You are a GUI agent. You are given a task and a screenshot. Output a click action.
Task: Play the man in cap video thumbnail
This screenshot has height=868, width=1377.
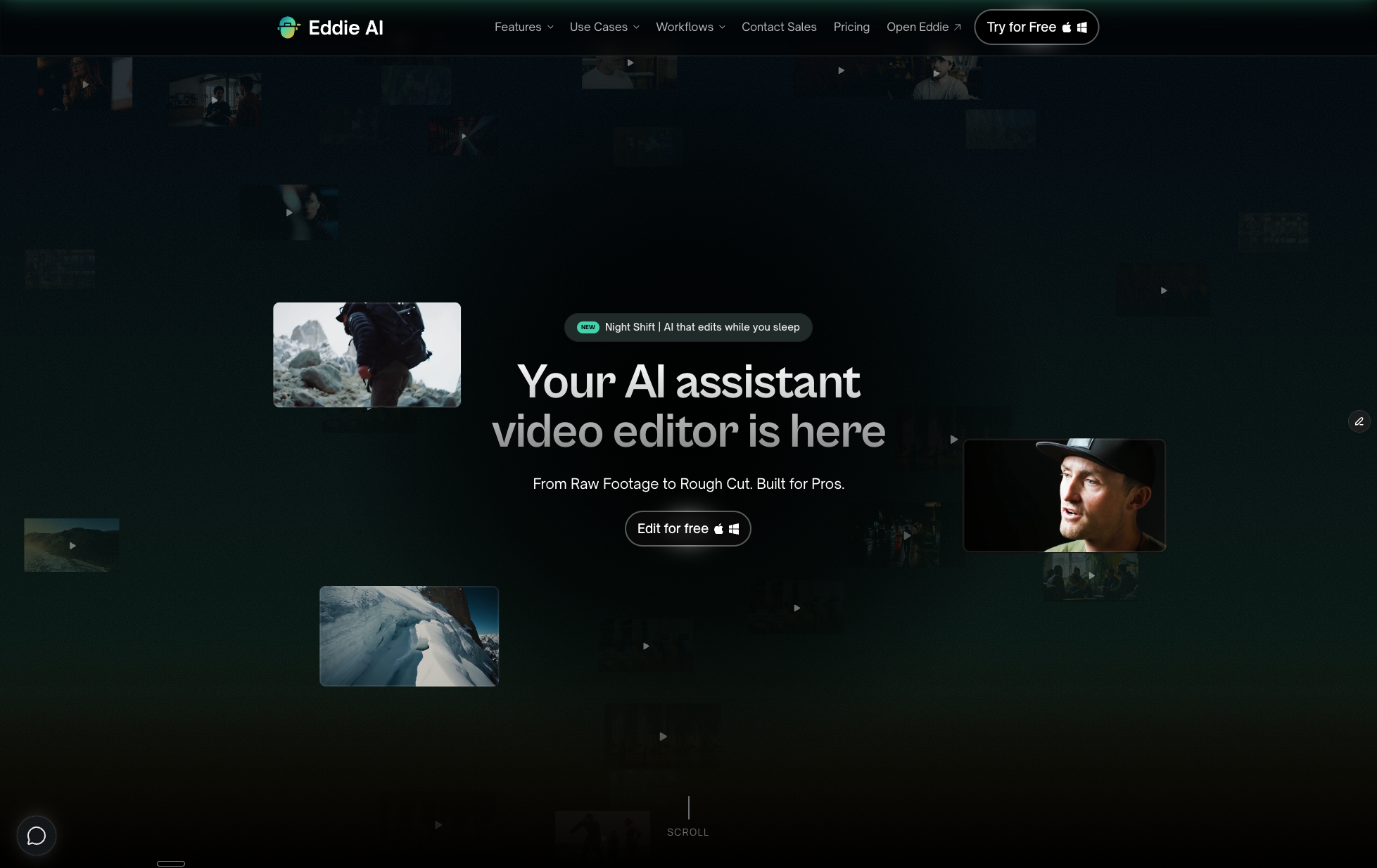click(1064, 495)
